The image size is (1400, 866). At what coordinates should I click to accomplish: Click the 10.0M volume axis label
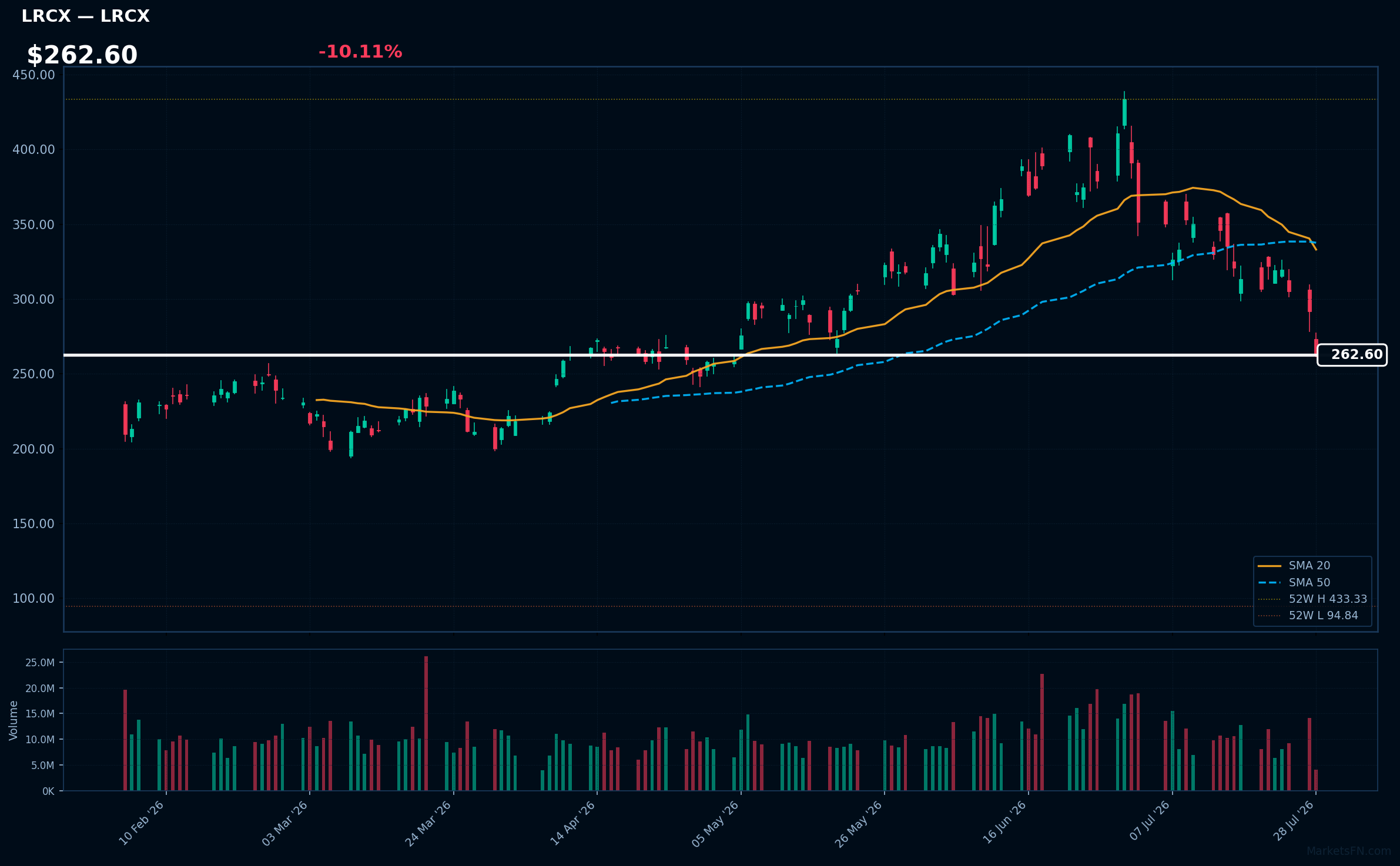pos(40,740)
